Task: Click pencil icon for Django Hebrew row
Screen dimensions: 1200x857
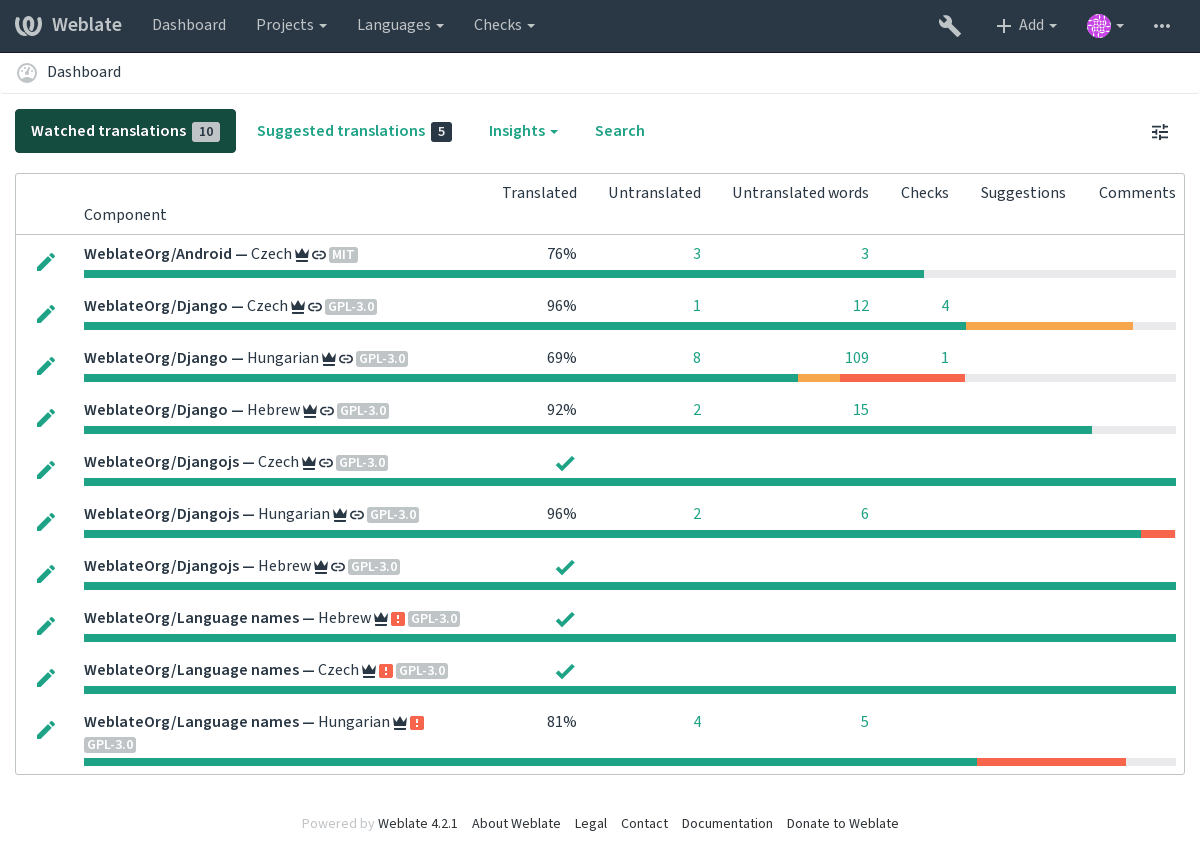Action: click(46, 418)
